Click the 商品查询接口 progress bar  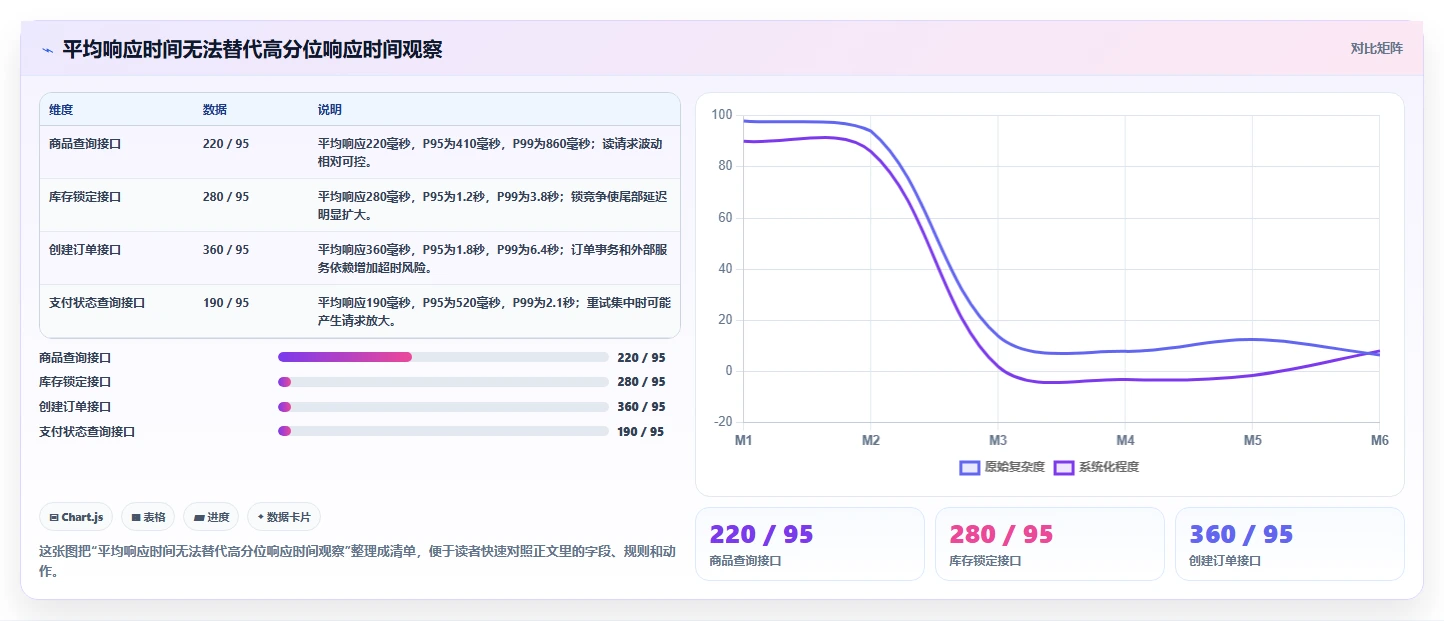point(443,357)
